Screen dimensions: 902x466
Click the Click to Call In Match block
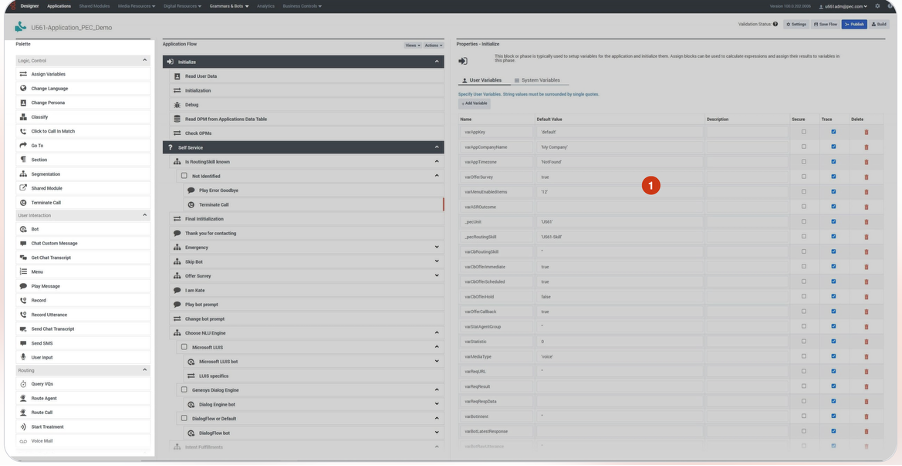tap(83, 131)
